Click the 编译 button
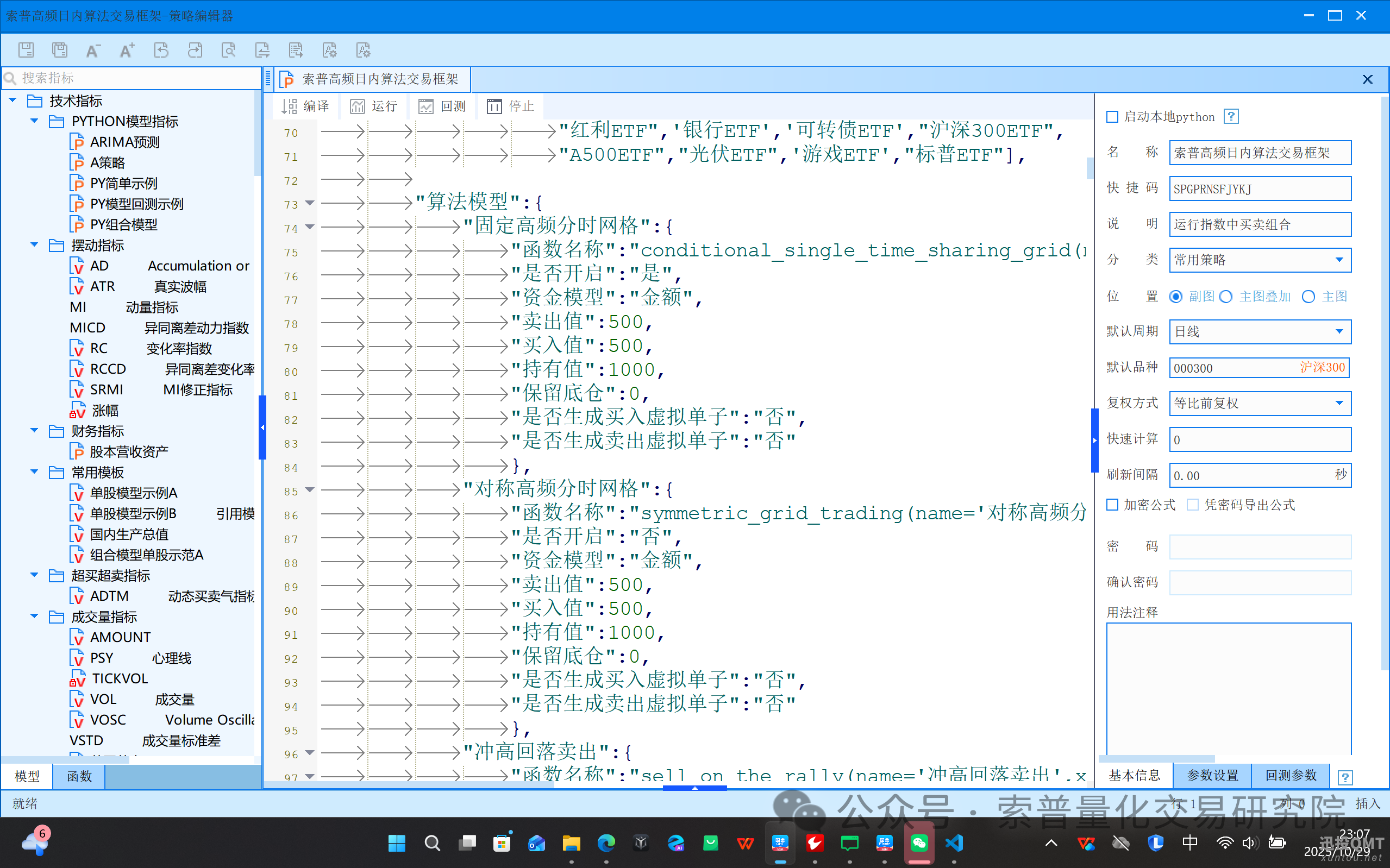Image resolution: width=1390 pixels, height=868 pixels. (306, 106)
